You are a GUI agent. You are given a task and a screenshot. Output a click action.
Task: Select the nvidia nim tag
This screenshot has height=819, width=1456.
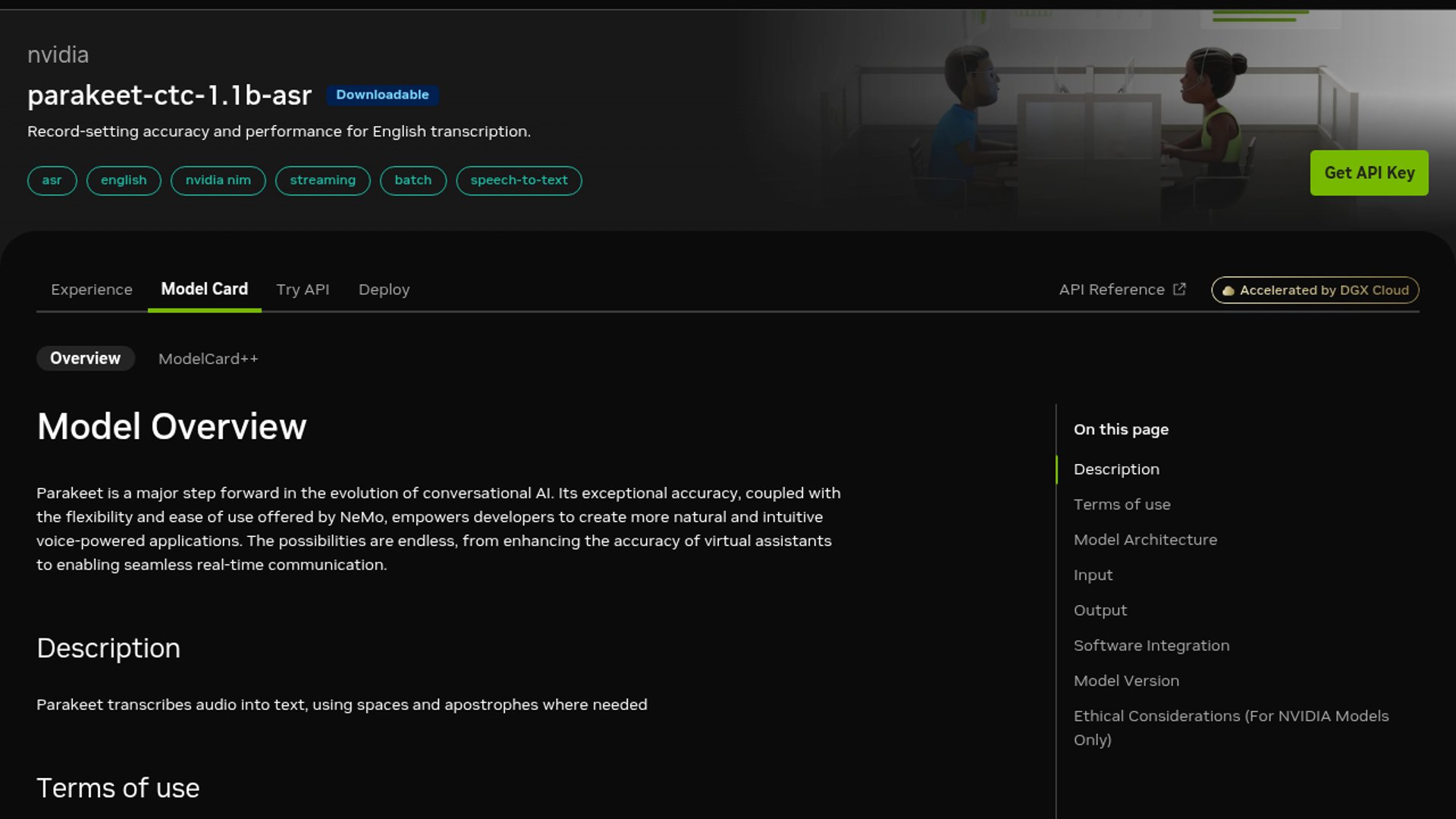click(218, 180)
